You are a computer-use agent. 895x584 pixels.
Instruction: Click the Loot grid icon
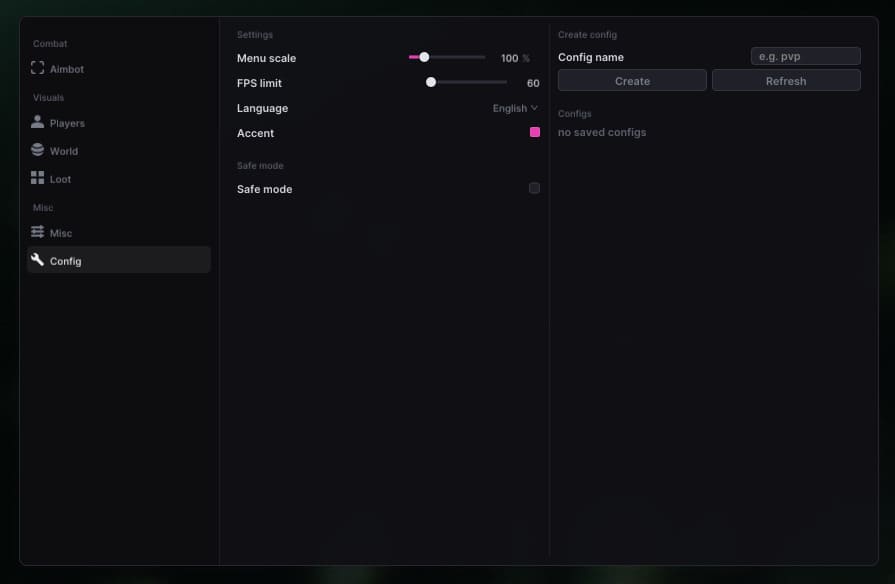click(x=38, y=178)
